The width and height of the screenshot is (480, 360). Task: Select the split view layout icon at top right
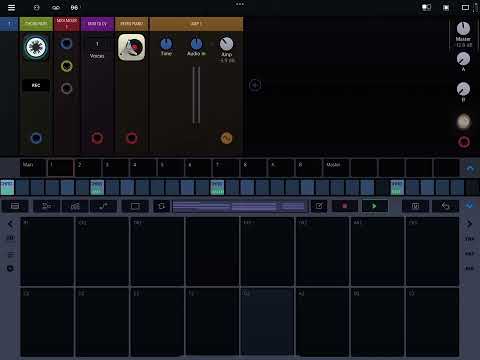pos(426,7)
